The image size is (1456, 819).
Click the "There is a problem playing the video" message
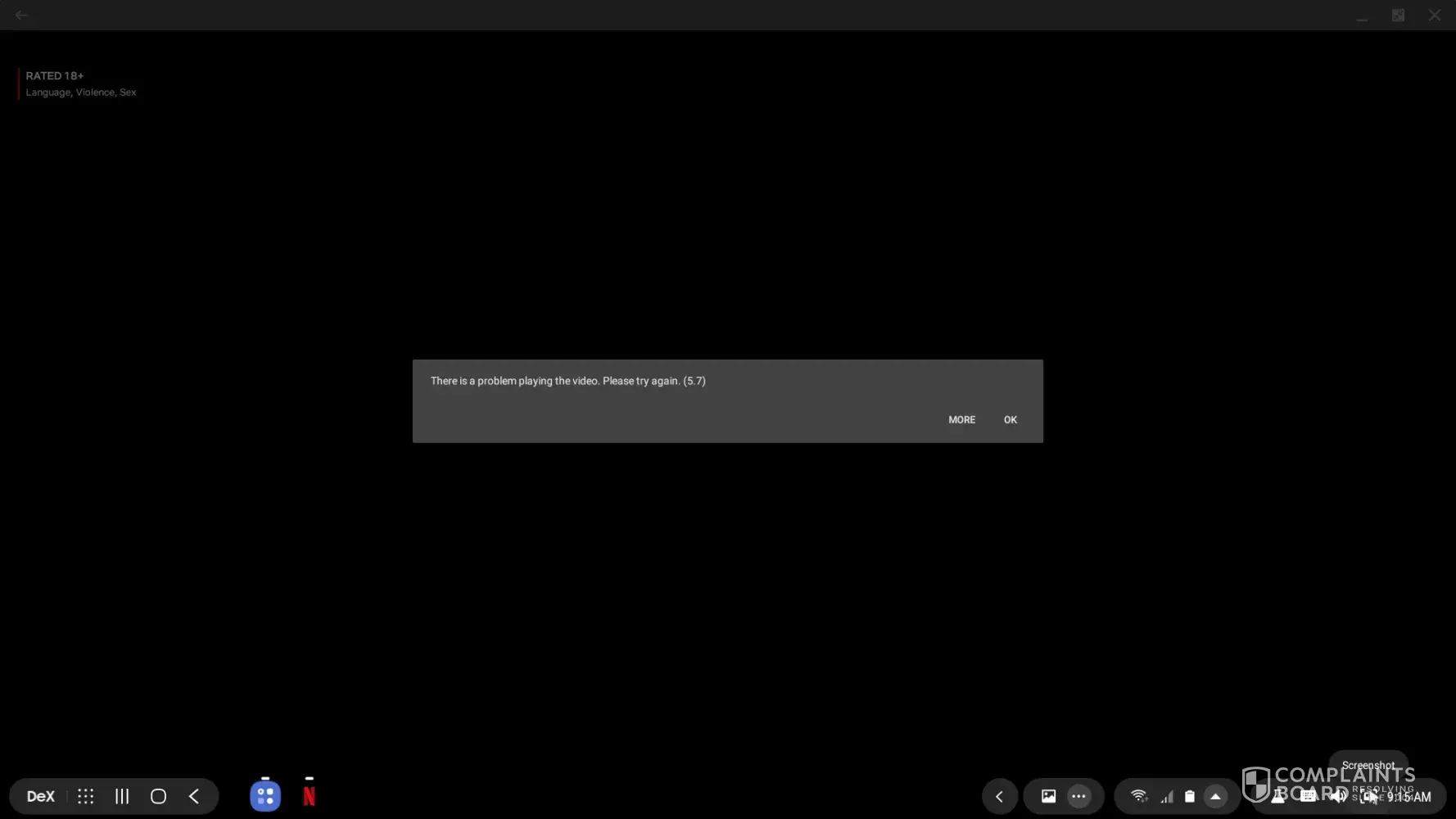pos(568,381)
